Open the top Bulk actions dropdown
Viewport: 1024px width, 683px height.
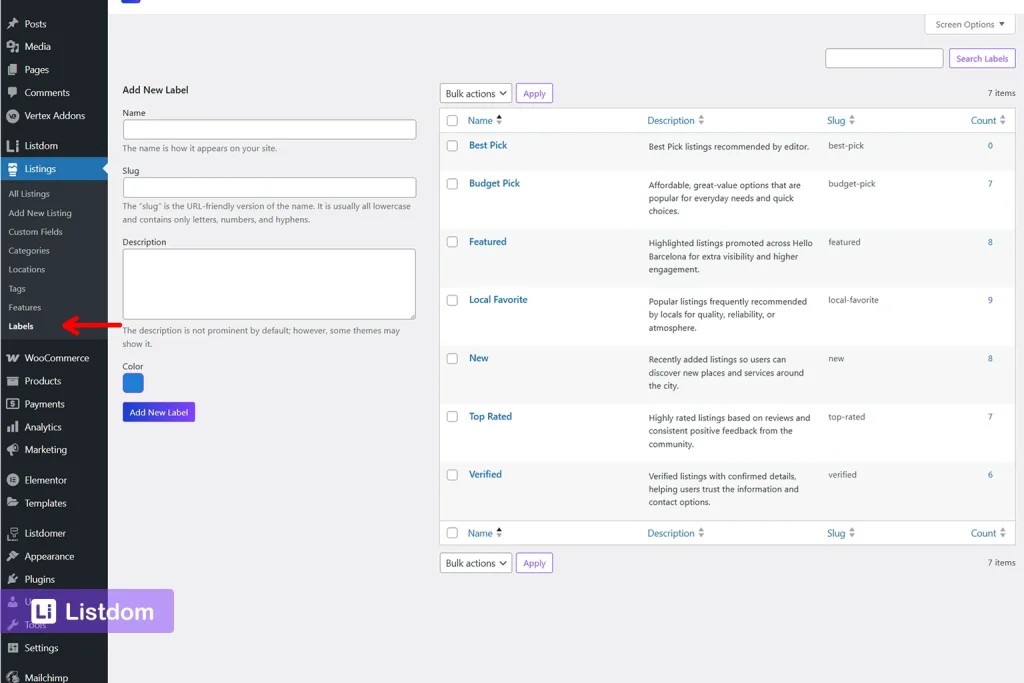pyautogui.click(x=475, y=92)
